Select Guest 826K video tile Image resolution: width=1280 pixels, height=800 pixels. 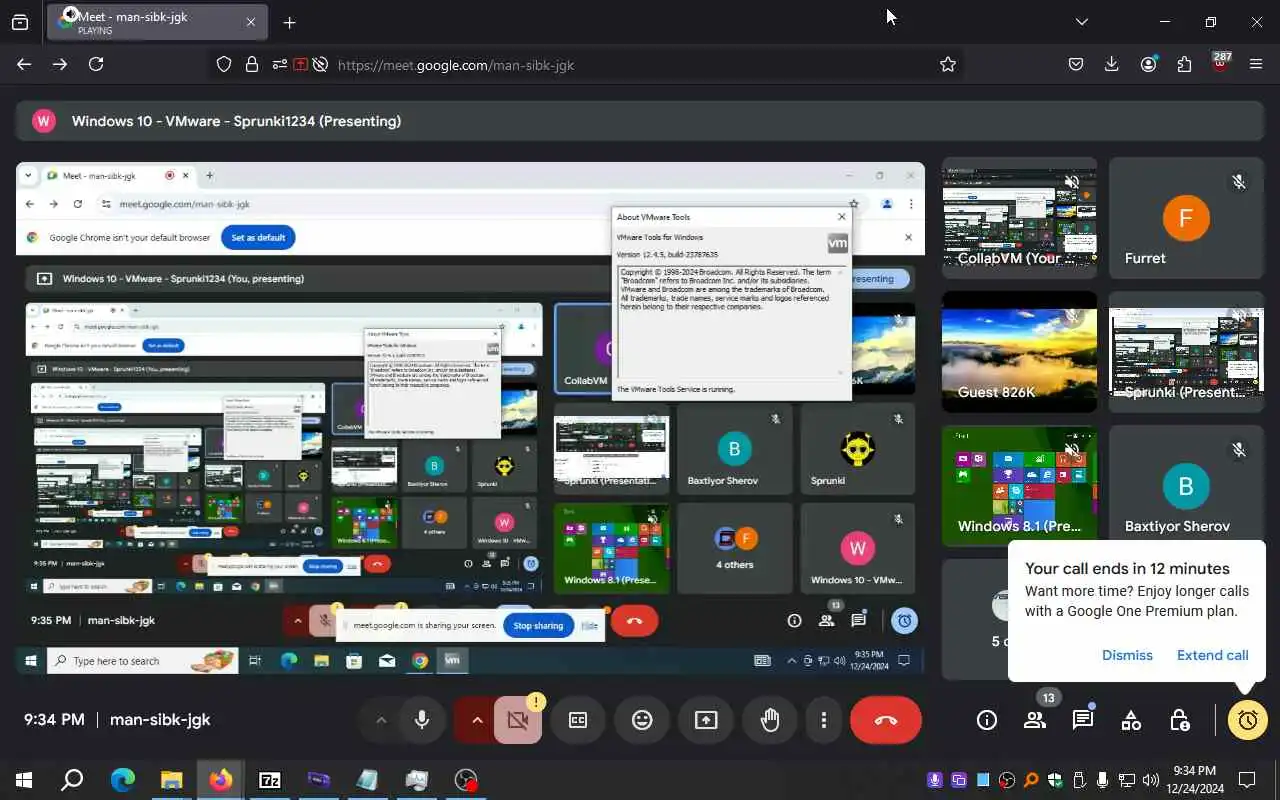click(1019, 352)
